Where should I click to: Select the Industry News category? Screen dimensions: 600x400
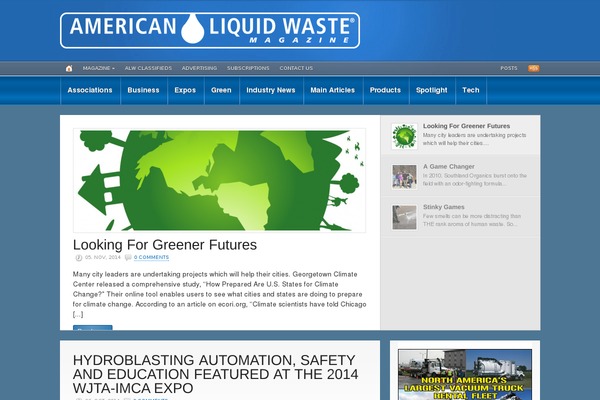point(271,90)
